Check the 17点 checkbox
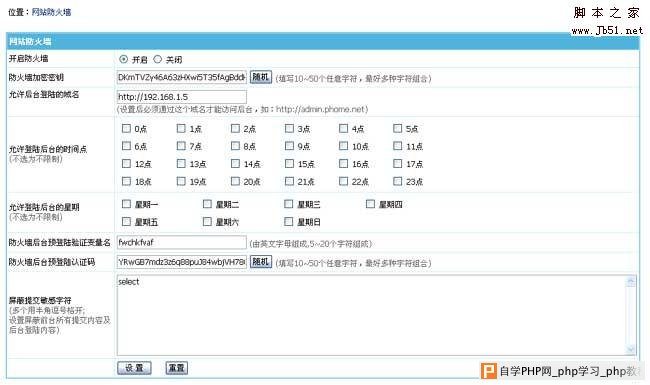This screenshot has height=385, width=650. tap(397, 164)
